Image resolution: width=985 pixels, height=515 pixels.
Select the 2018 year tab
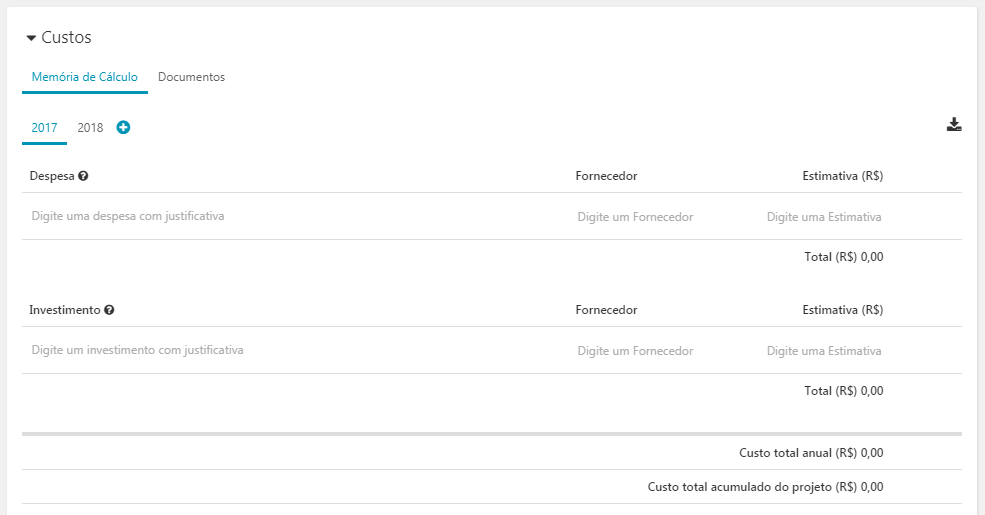coord(90,127)
